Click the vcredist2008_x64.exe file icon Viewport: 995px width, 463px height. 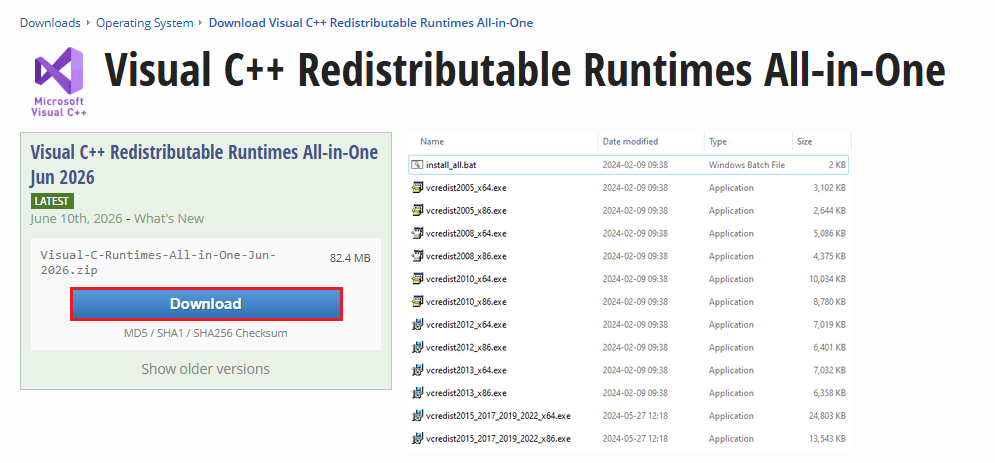(x=417, y=233)
